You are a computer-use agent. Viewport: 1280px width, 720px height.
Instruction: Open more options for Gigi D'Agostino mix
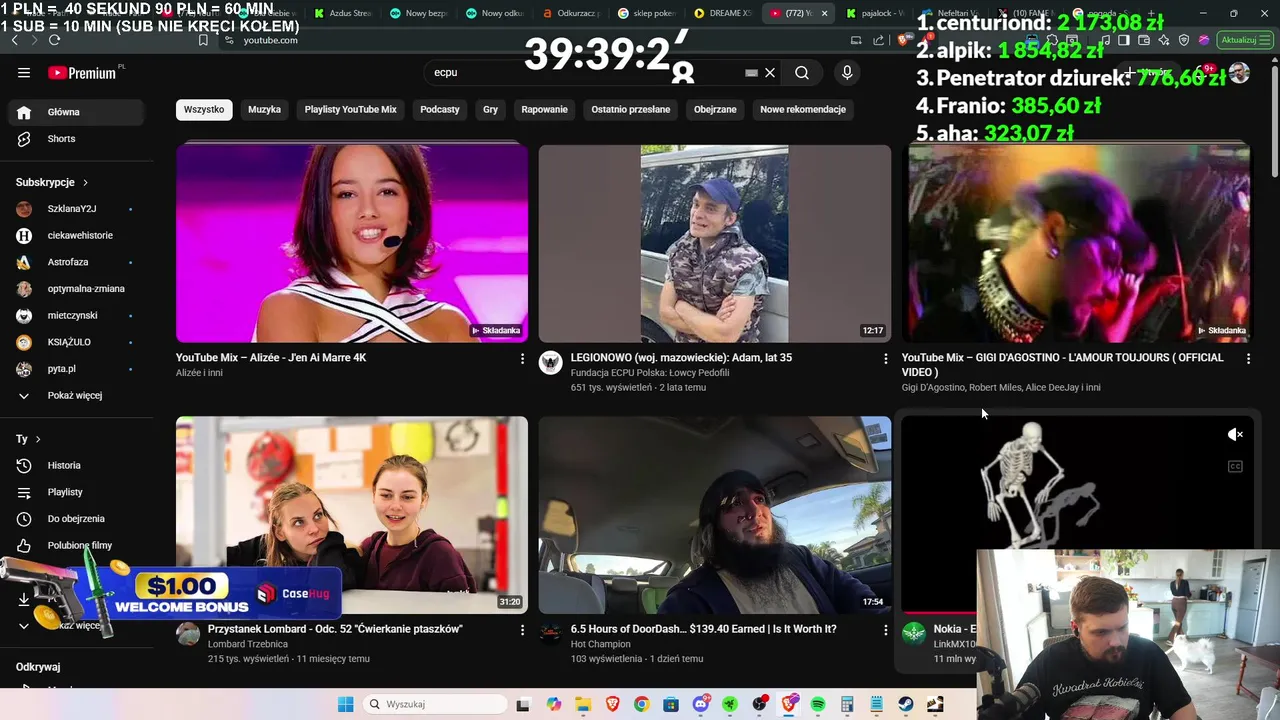tap(1248, 358)
